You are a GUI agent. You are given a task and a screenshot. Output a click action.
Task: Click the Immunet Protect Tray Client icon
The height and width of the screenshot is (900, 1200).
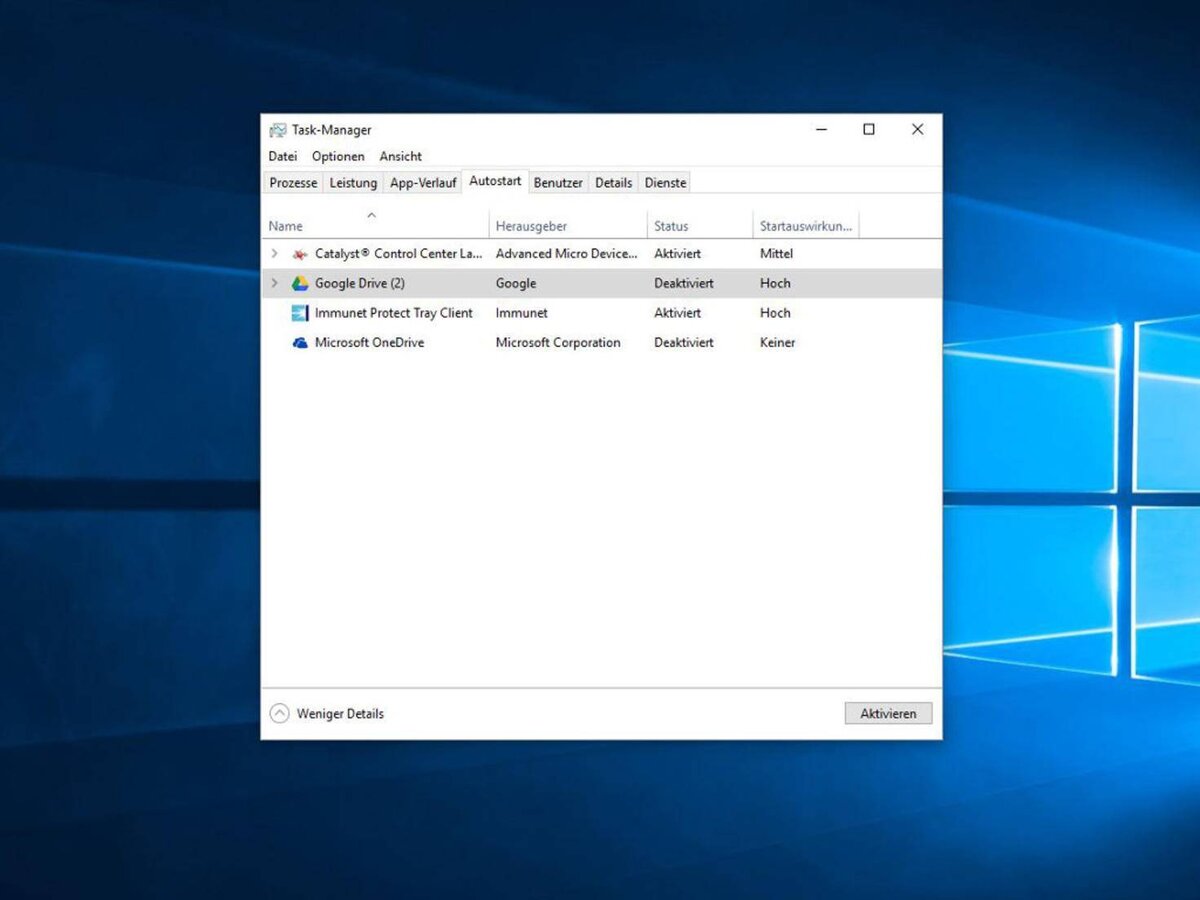[x=300, y=313]
